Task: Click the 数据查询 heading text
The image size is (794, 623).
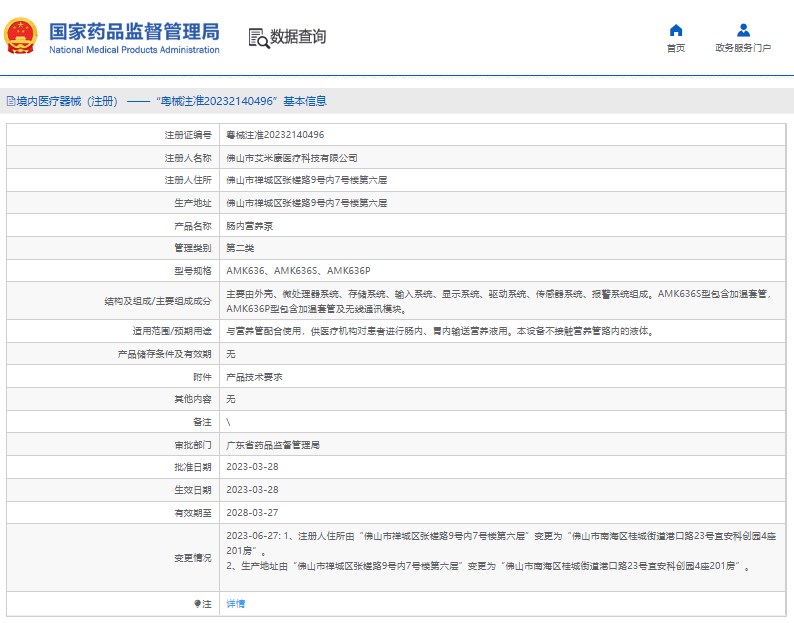Action: 298,37
